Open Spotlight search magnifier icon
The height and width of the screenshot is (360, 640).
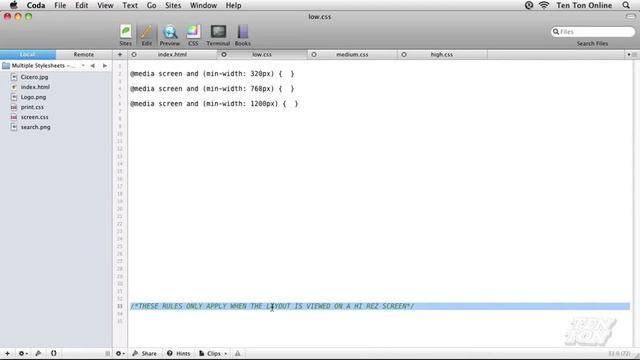tap(626, 5)
